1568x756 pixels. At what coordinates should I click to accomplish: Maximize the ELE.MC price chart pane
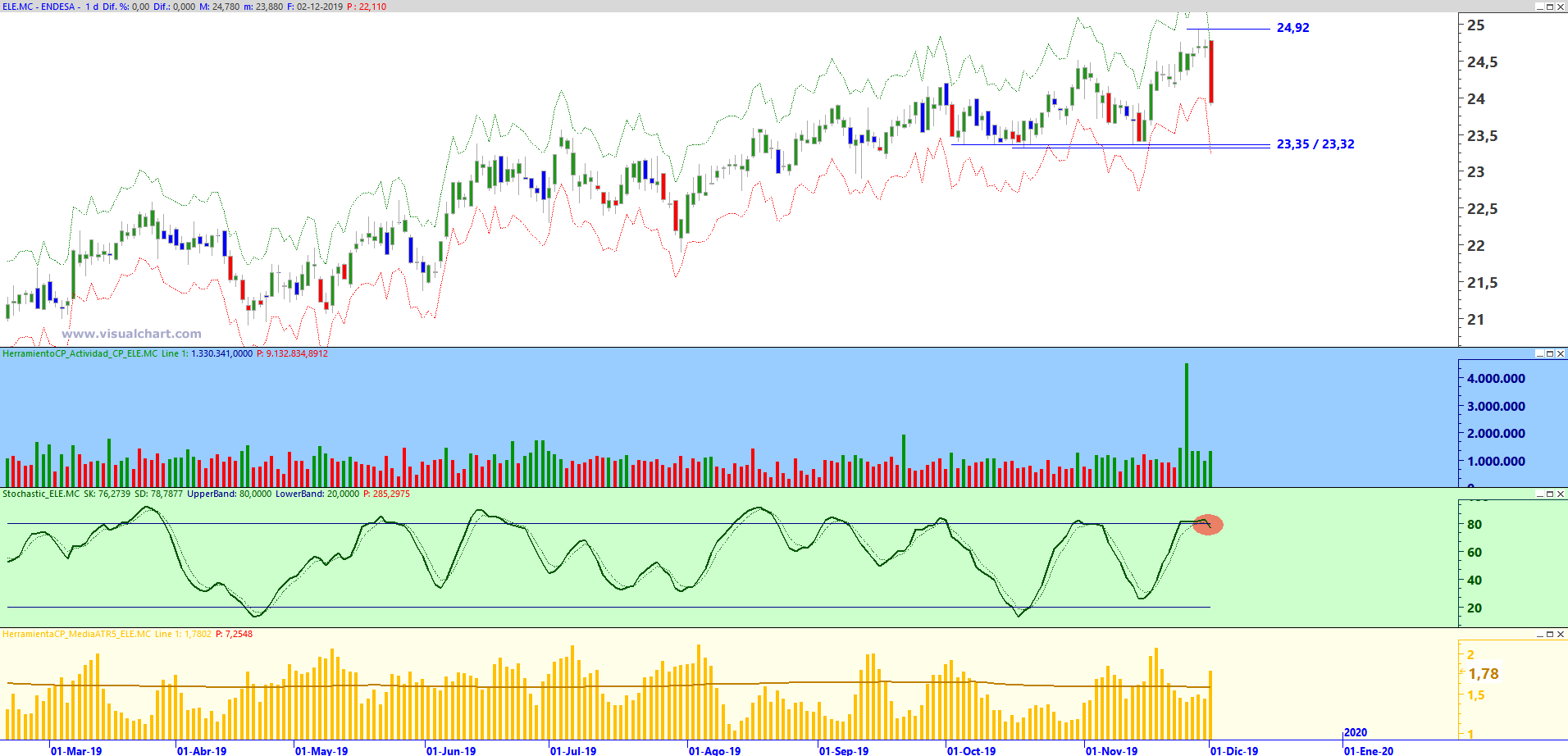point(1550,7)
